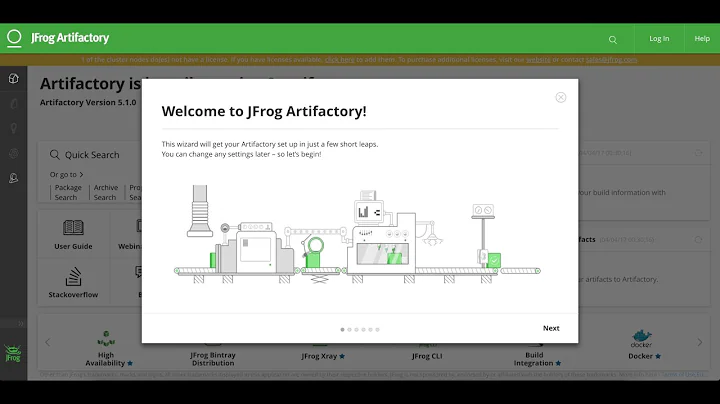Select the first wizard step dot

pos(342,330)
